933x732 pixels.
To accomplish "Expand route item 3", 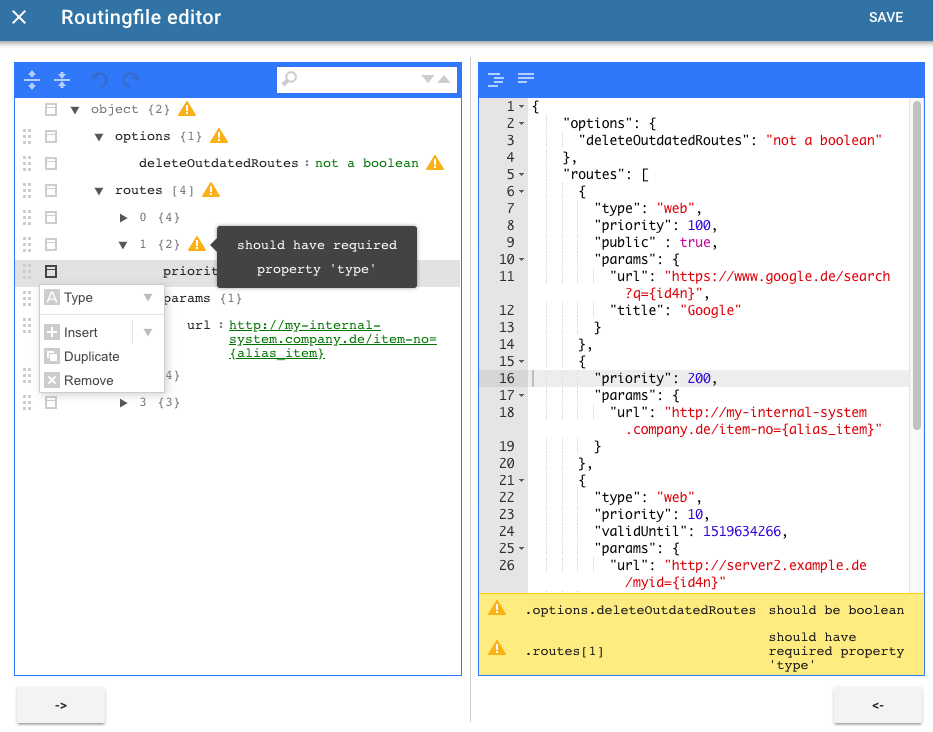I will point(123,403).
